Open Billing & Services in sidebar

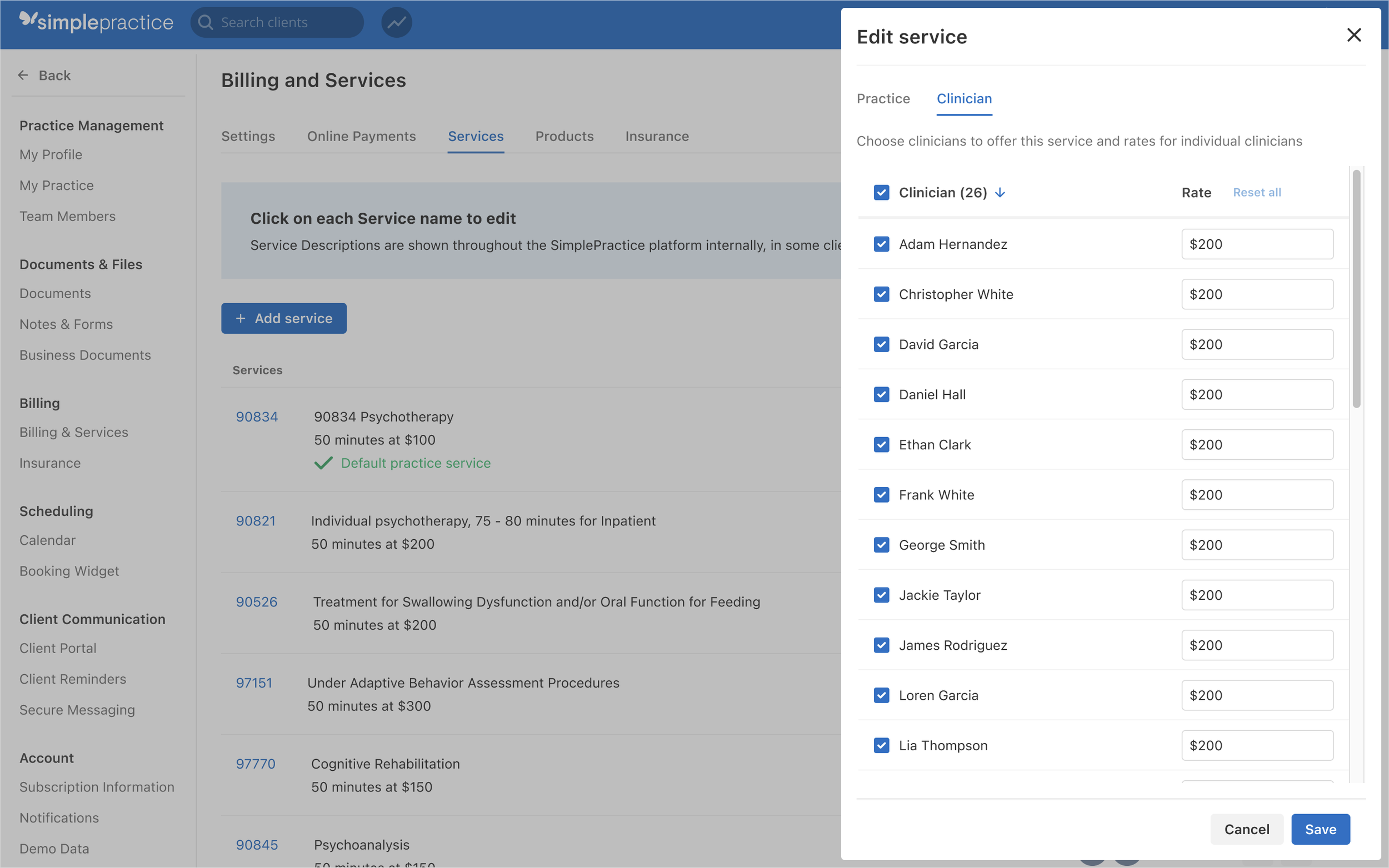click(x=73, y=432)
